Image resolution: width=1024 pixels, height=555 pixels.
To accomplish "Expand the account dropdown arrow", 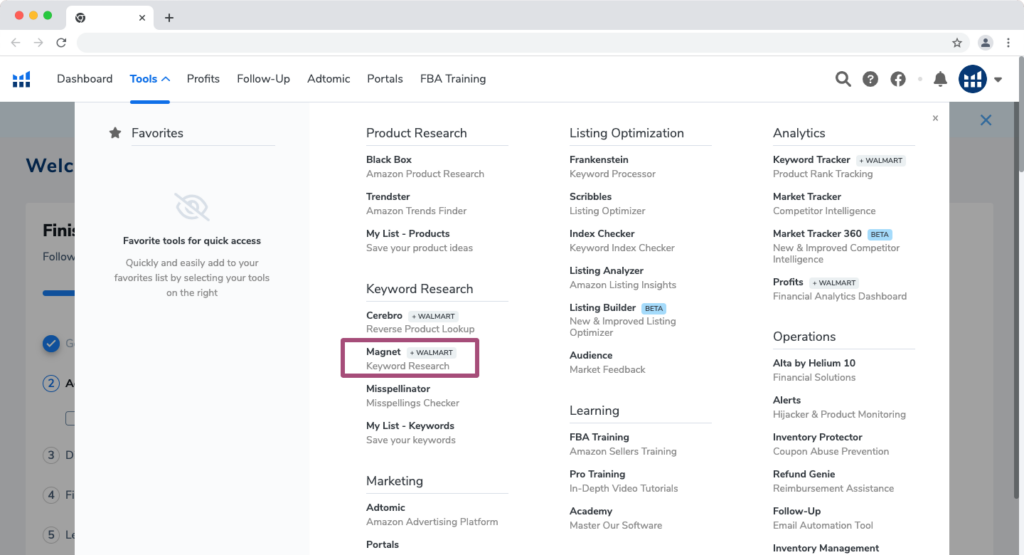I will pyautogui.click(x=998, y=80).
